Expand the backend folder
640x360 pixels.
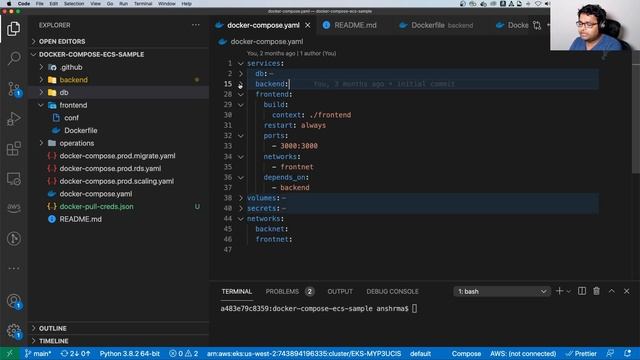[x=73, y=80]
